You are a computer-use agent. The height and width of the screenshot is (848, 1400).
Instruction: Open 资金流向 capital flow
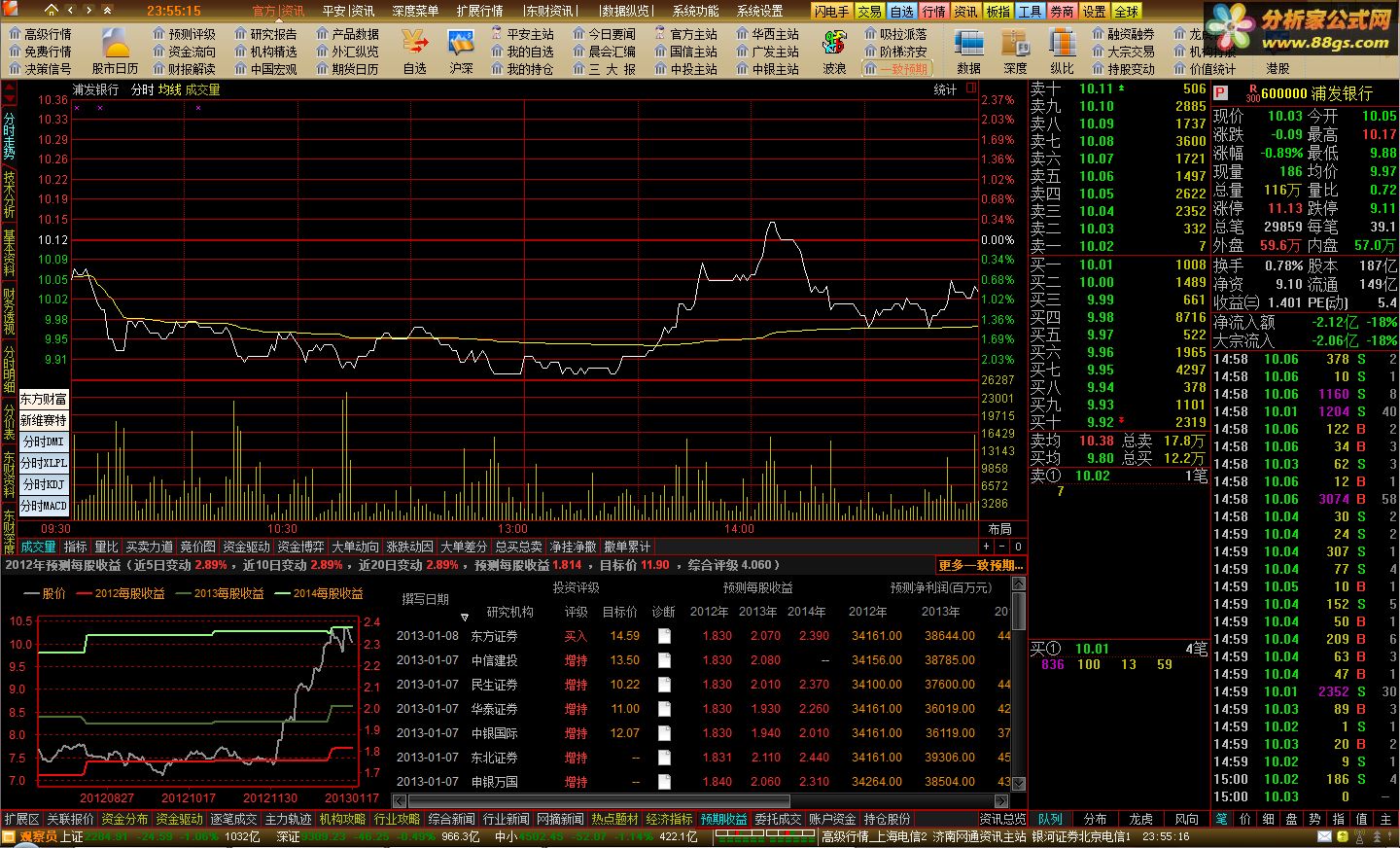click(184, 52)
